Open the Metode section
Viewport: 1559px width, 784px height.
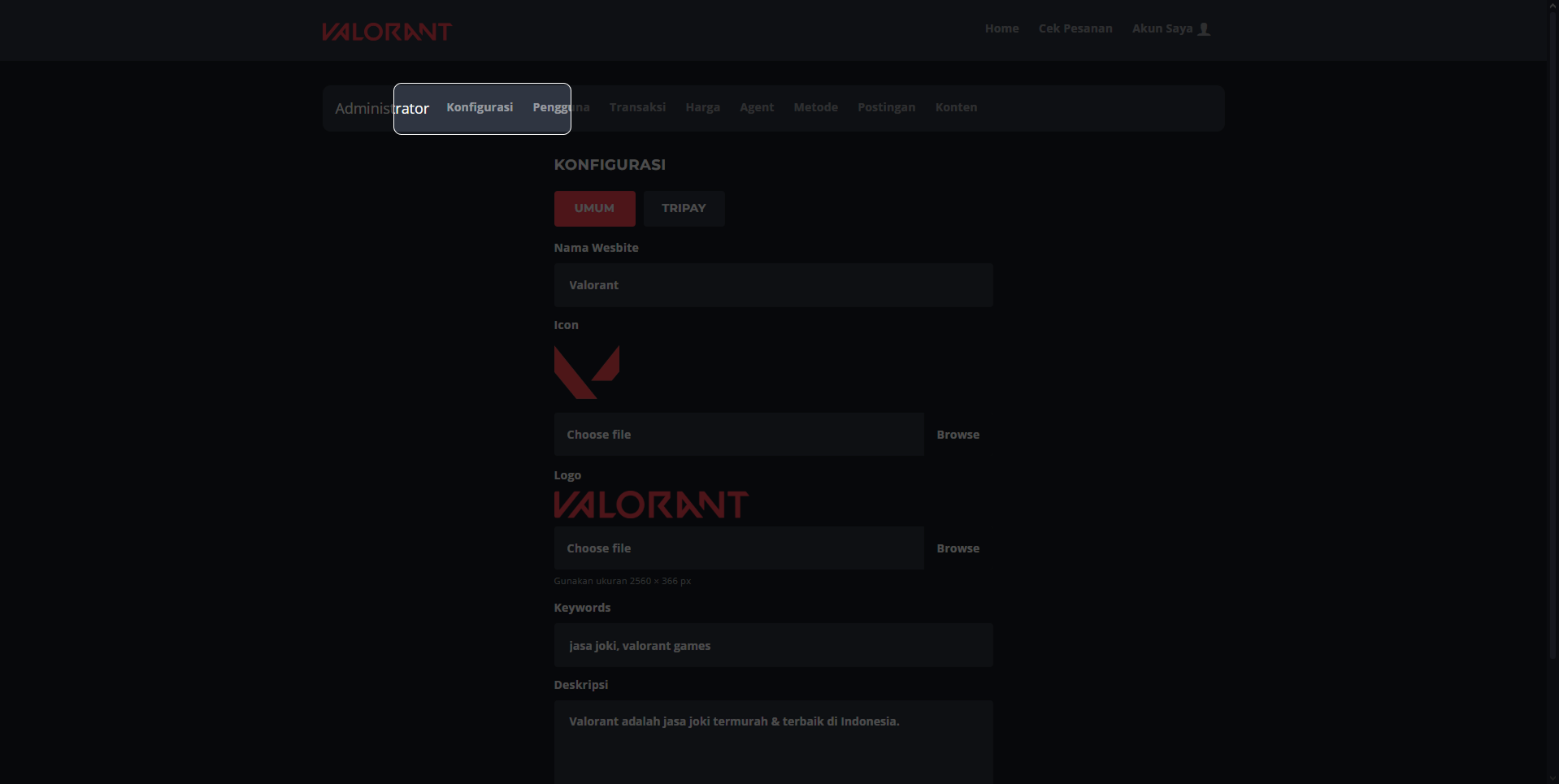click(815, 107)
